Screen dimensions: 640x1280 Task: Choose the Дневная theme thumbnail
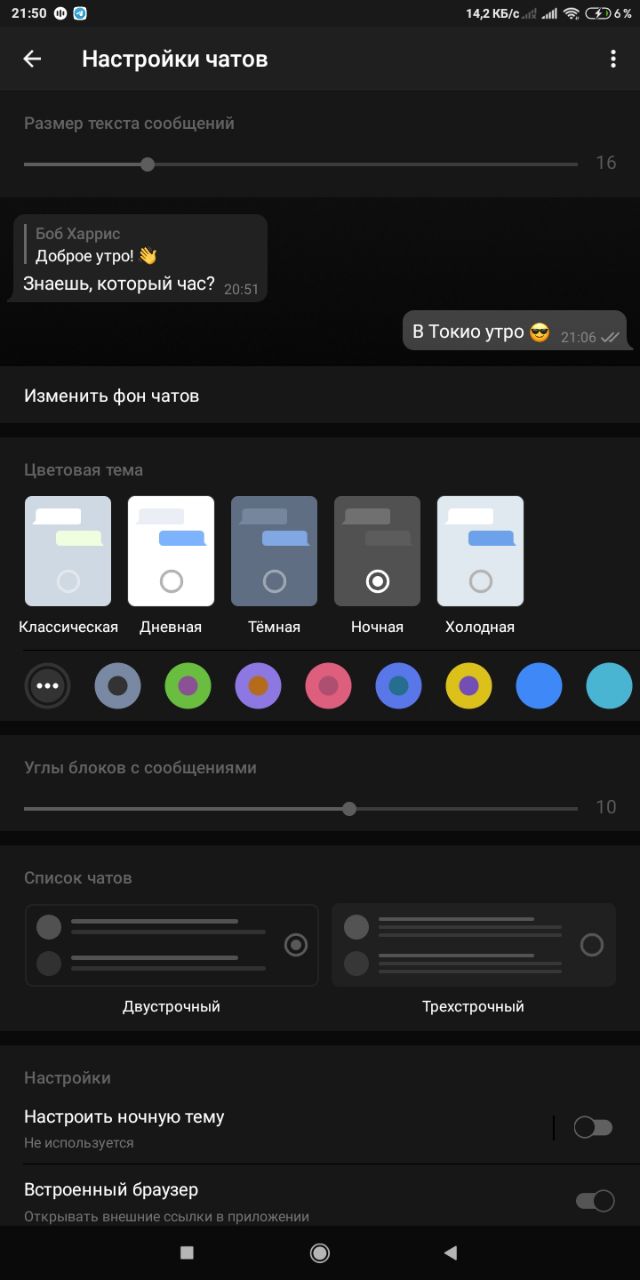(171, 551)
